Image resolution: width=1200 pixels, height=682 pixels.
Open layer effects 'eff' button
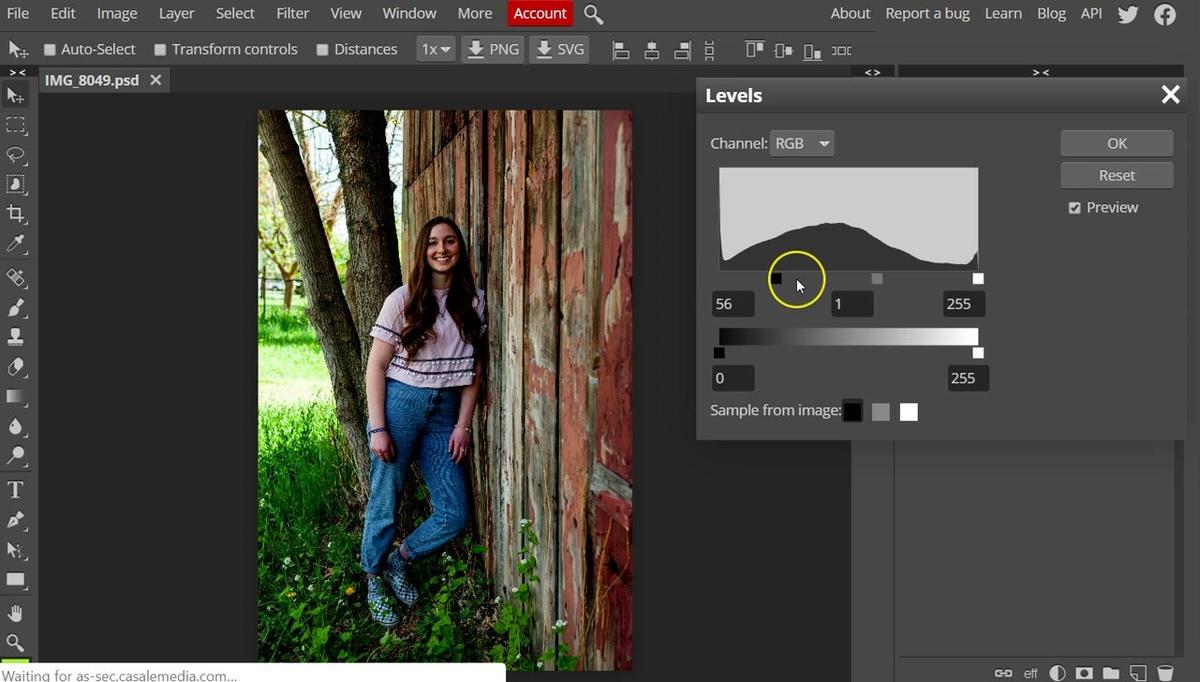(x=1031, y=673)
